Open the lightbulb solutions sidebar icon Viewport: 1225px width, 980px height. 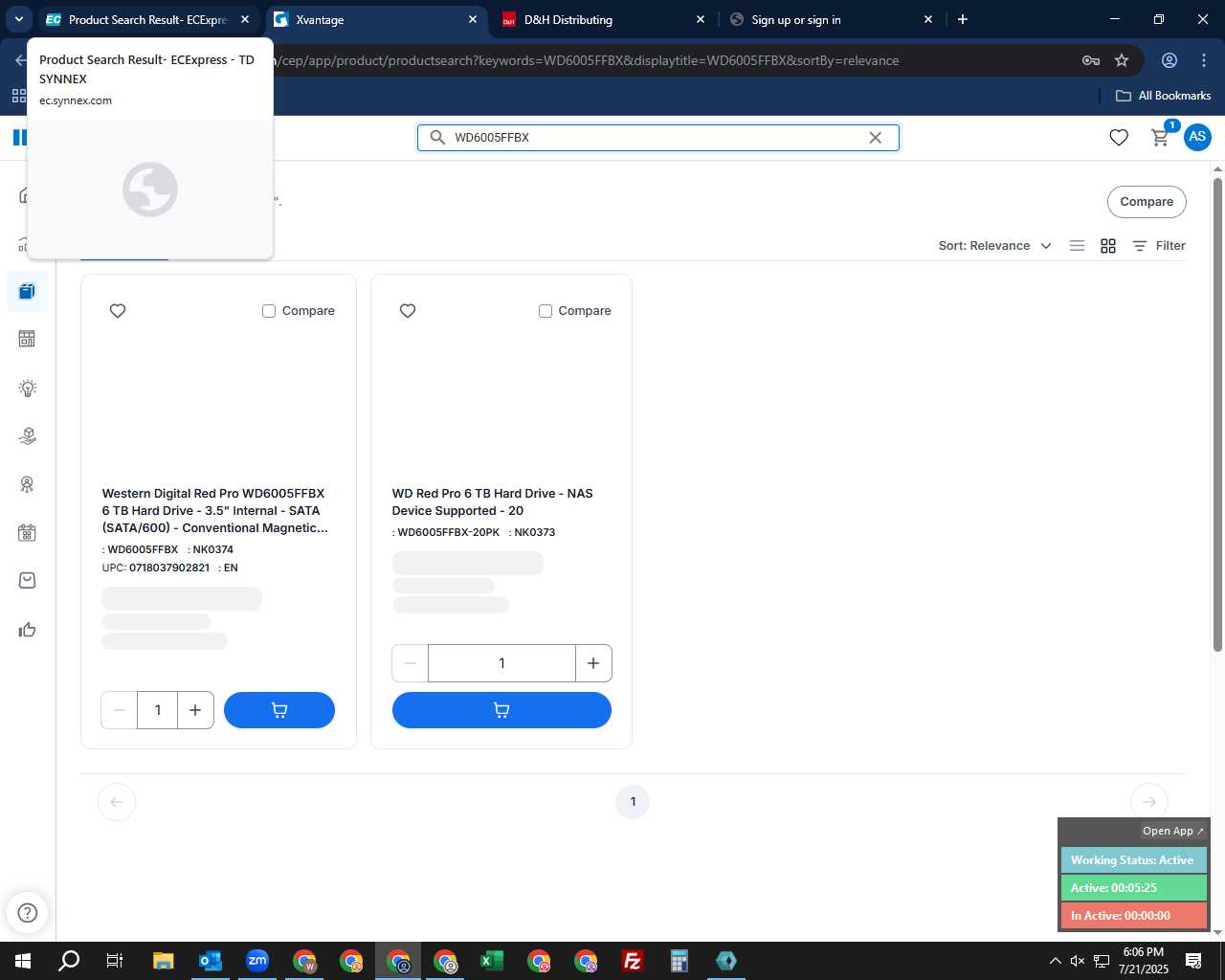[x=27, y=388]
